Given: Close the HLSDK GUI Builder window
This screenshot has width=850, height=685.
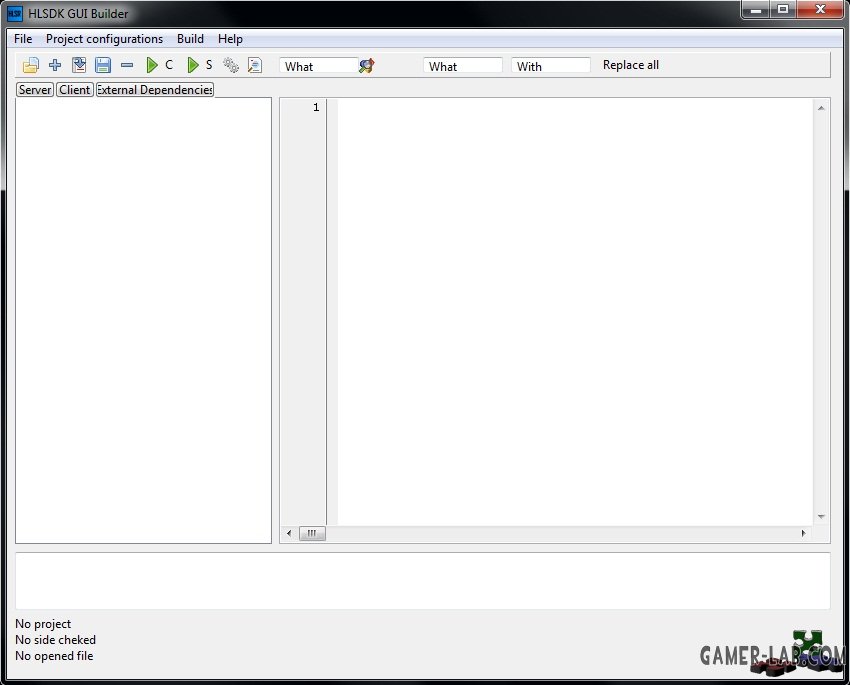Looking at the screenshot, I should coord(821,10).
